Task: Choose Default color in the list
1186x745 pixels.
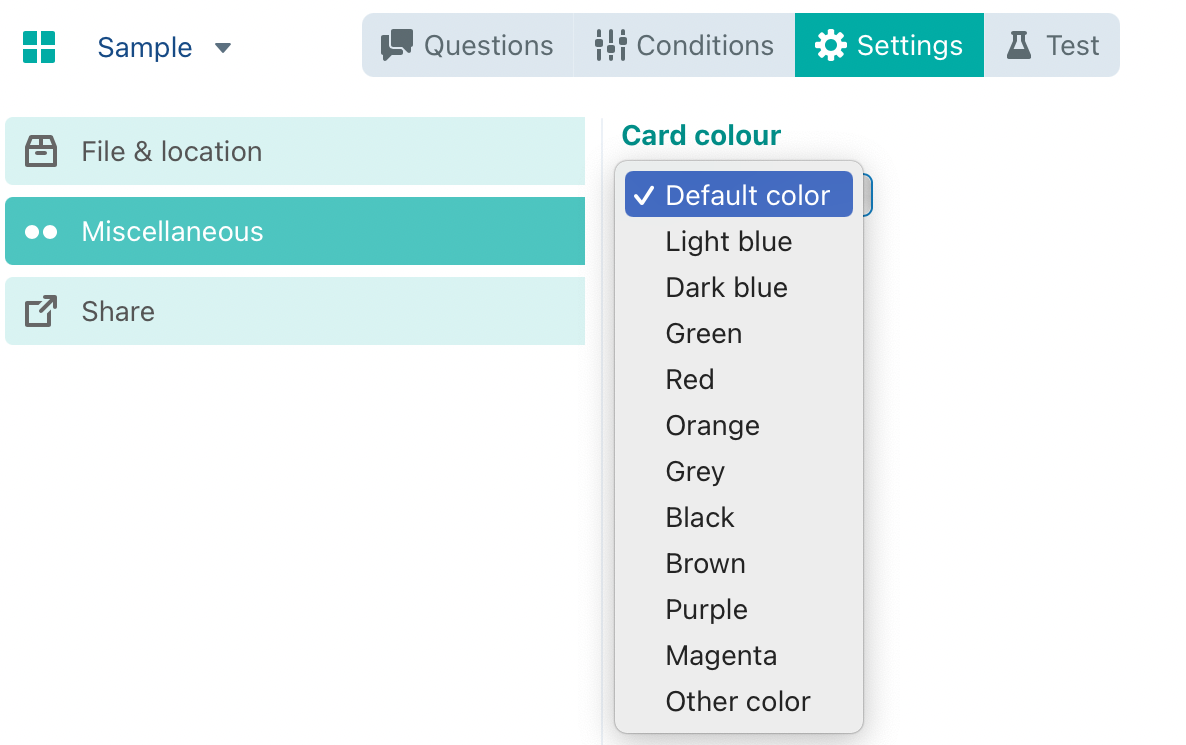Action: [747, 195]
